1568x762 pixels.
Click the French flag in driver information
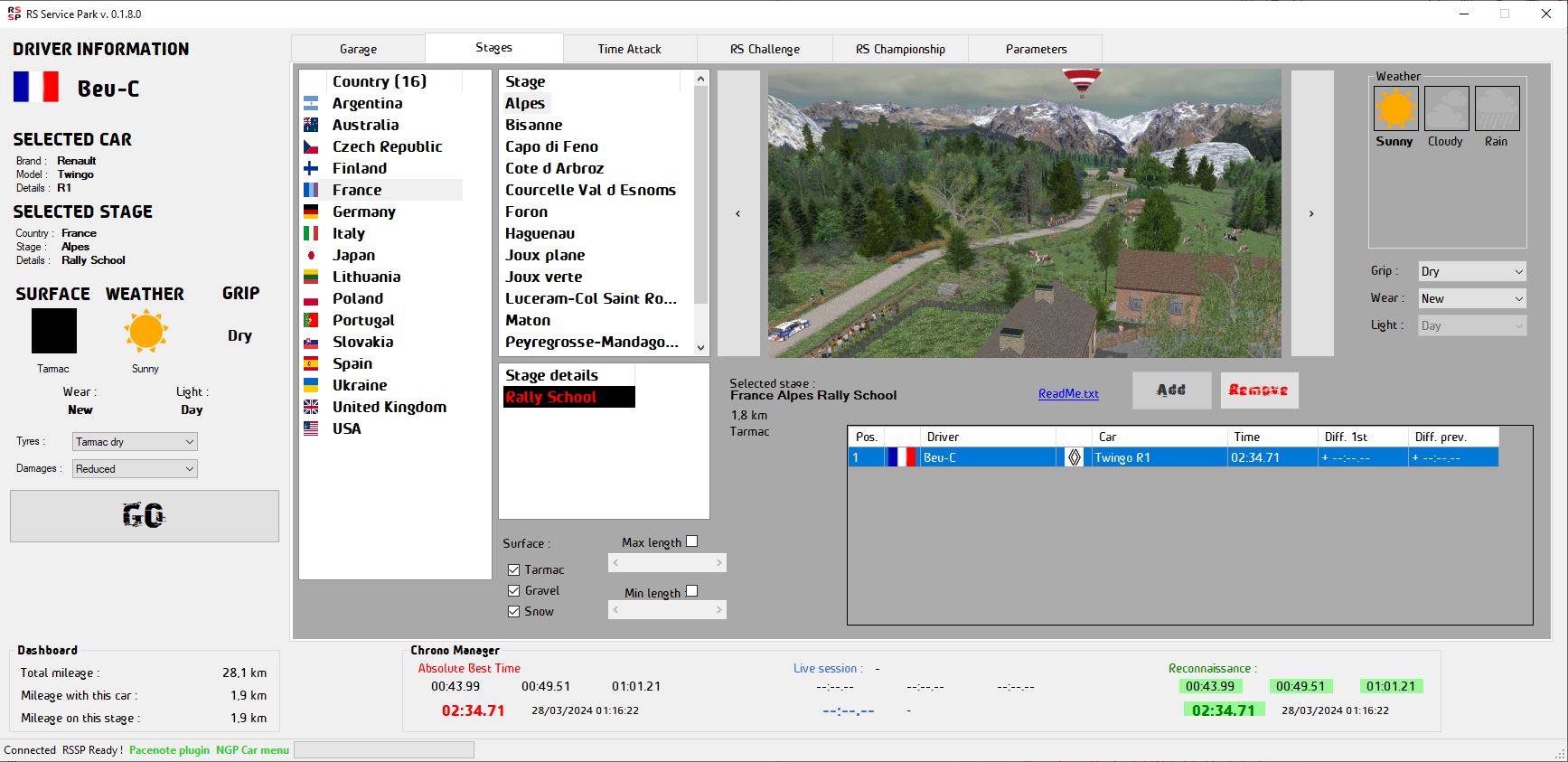click(x=36, y=87)
